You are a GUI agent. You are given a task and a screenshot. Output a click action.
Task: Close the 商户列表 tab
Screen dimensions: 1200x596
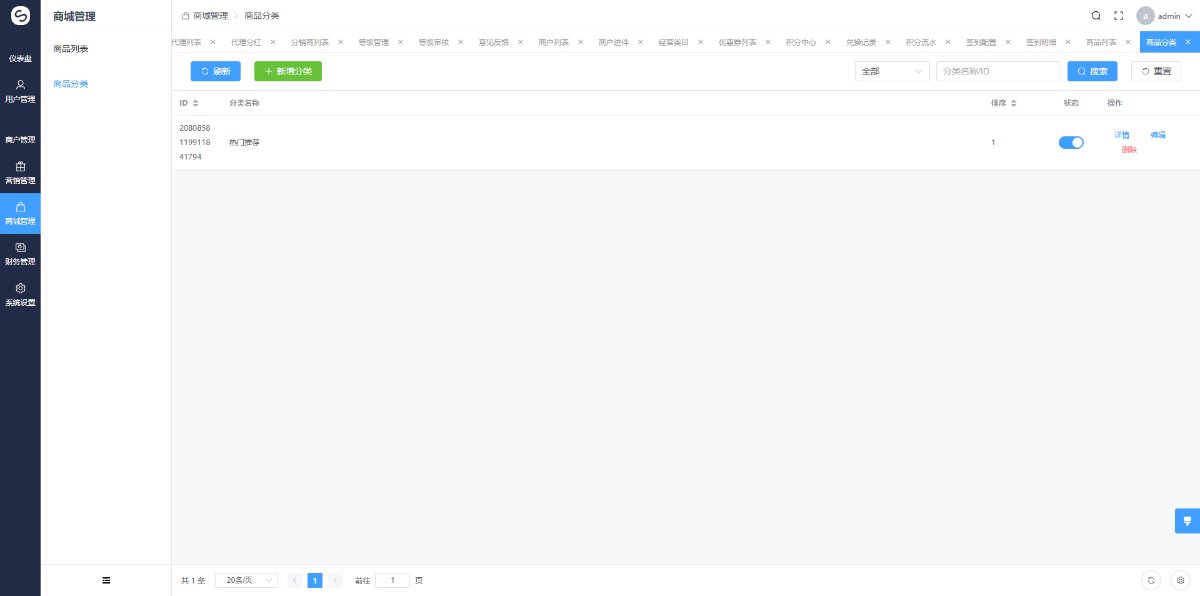pyautogui.click(x=580, y=42)
